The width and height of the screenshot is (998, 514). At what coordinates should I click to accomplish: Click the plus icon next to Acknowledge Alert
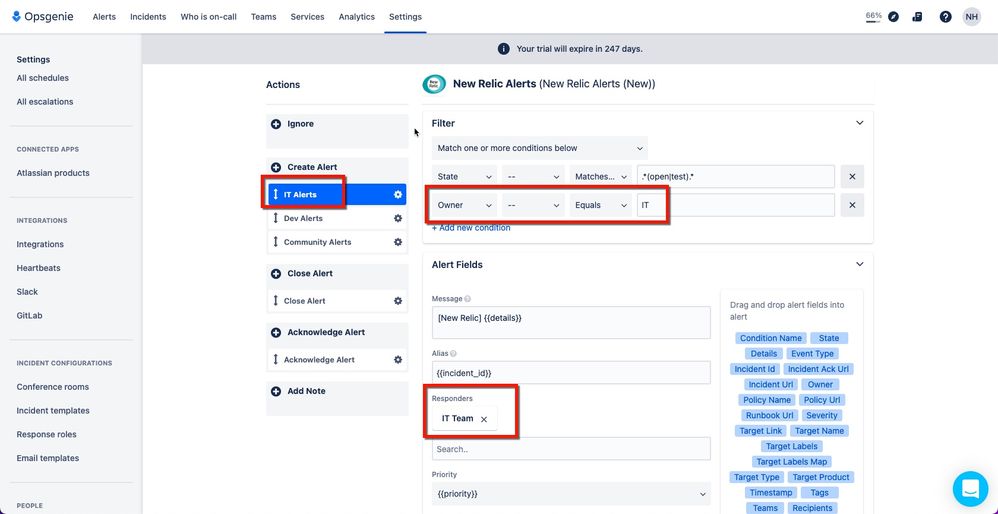coord(276,332)
